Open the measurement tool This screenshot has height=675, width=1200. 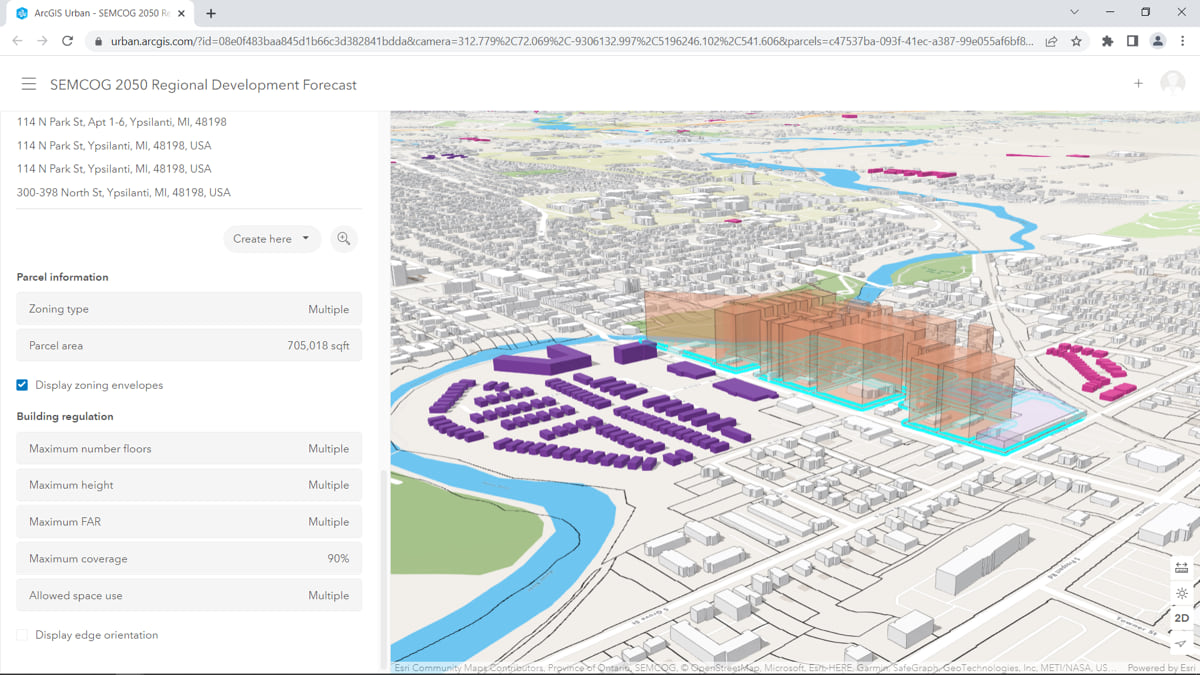[x=1181, y=568]
